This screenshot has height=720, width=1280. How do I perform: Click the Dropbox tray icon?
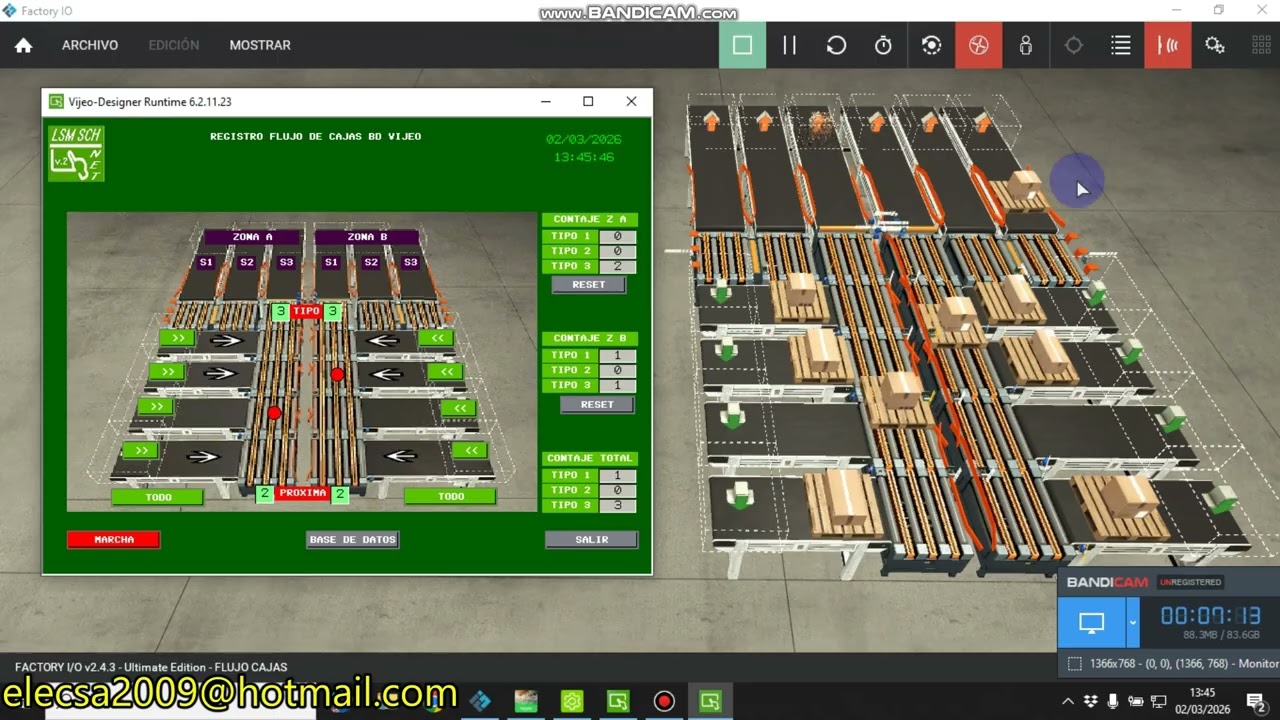1091,701
